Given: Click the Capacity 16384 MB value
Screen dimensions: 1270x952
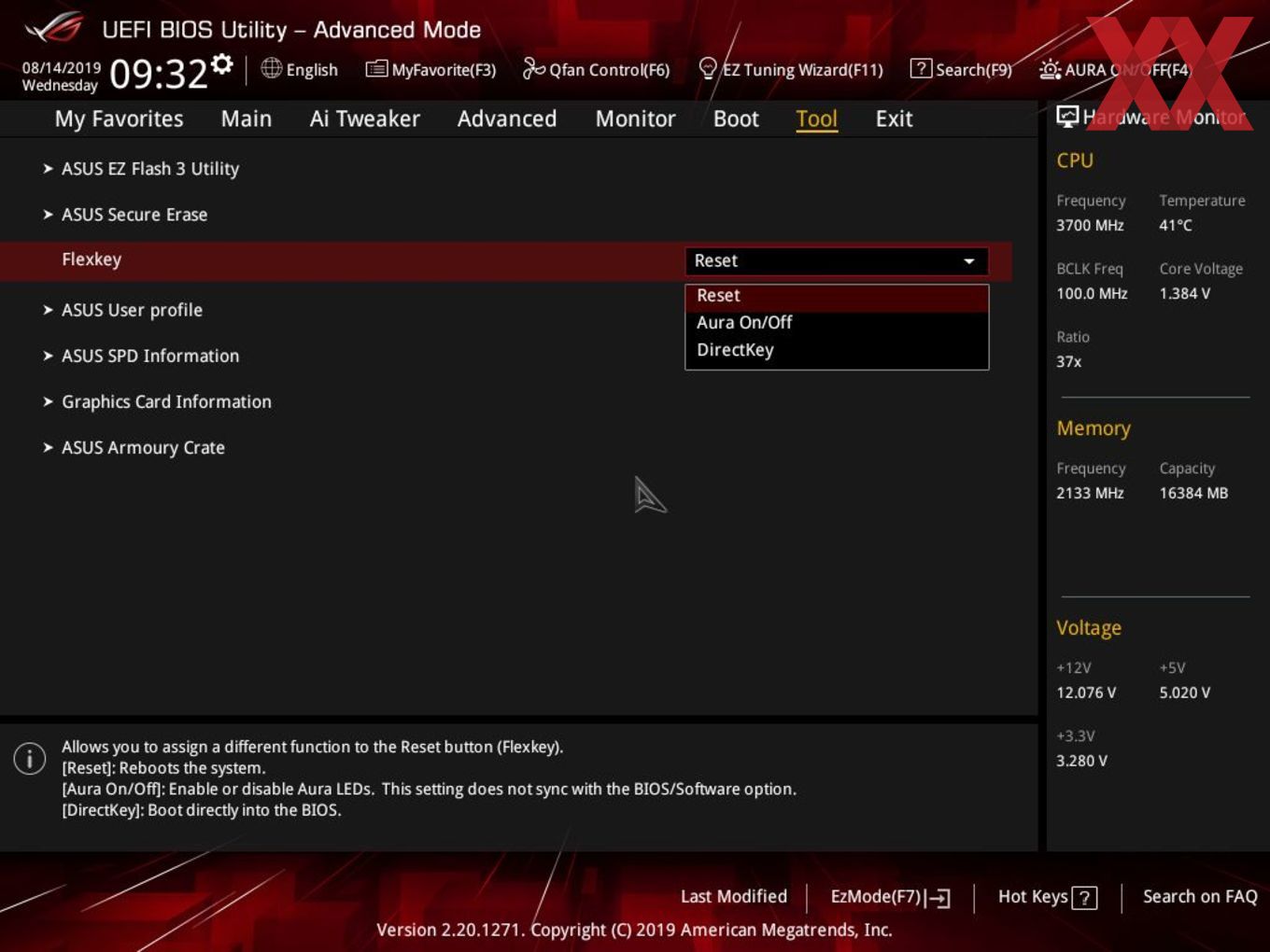Looking at the screenshot, I should [x=1193, y=493].
